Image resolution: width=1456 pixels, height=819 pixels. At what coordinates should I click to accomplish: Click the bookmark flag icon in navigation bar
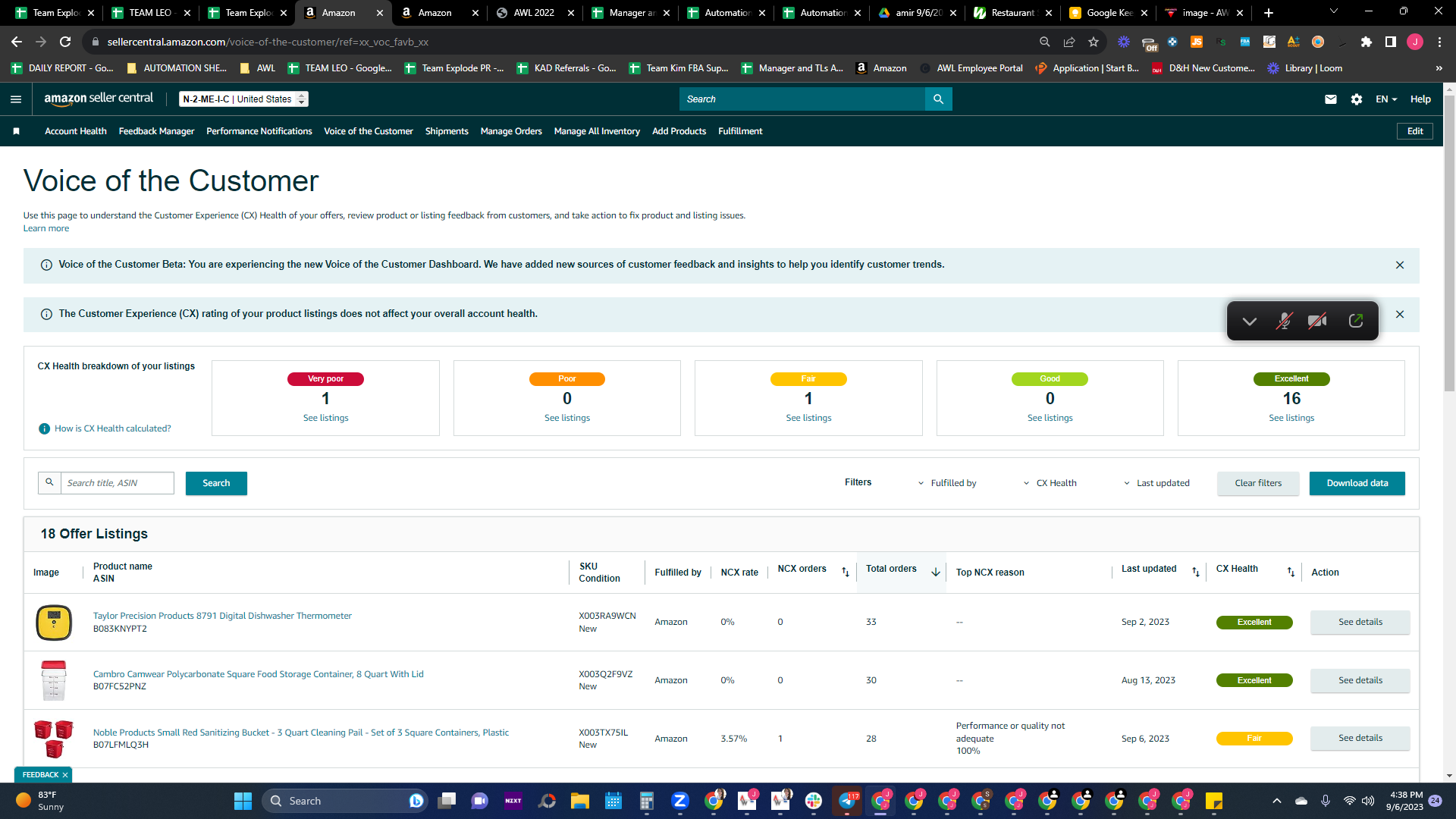(x=16, y=131)
